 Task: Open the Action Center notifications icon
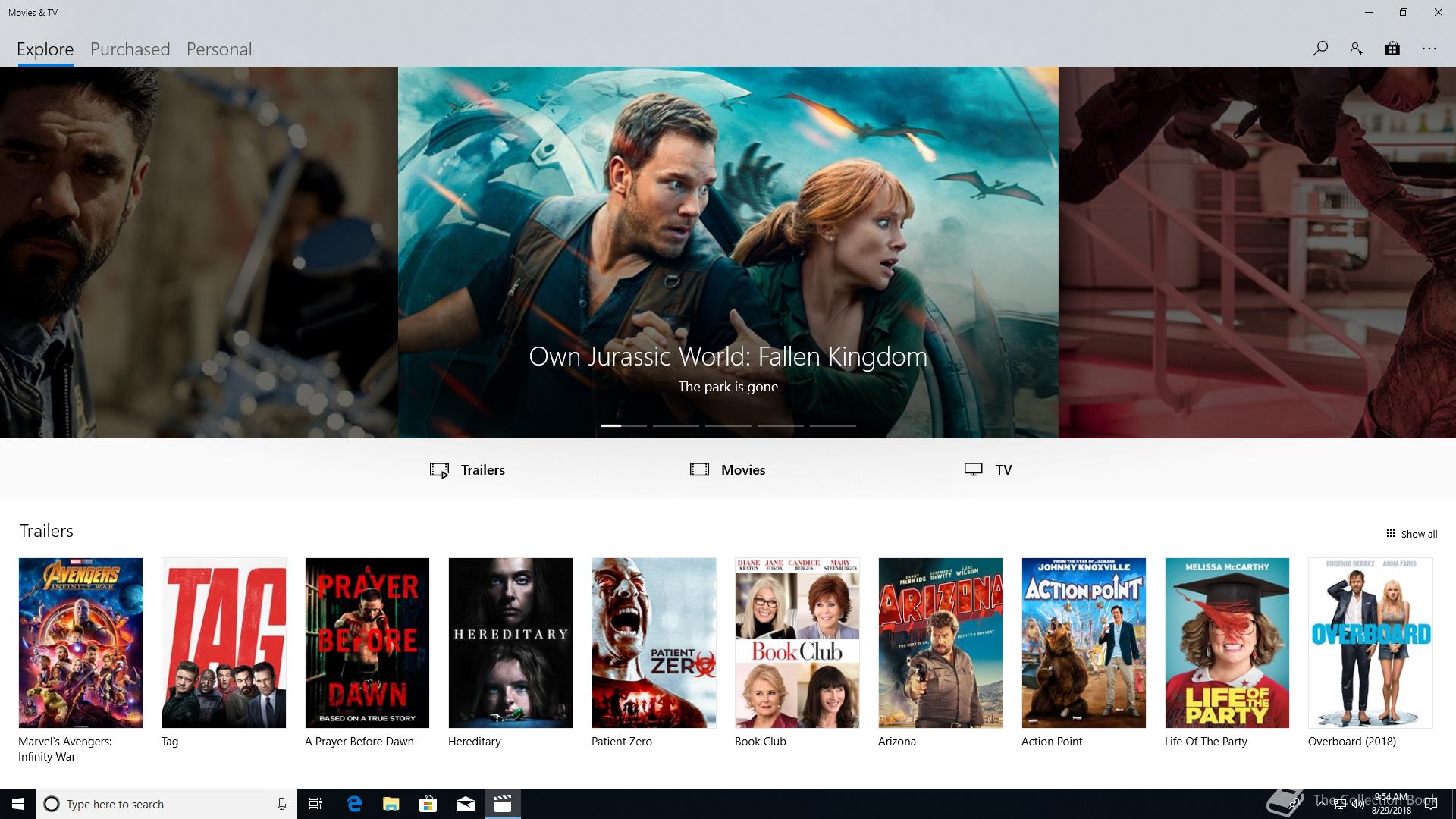coord(1431,804)
